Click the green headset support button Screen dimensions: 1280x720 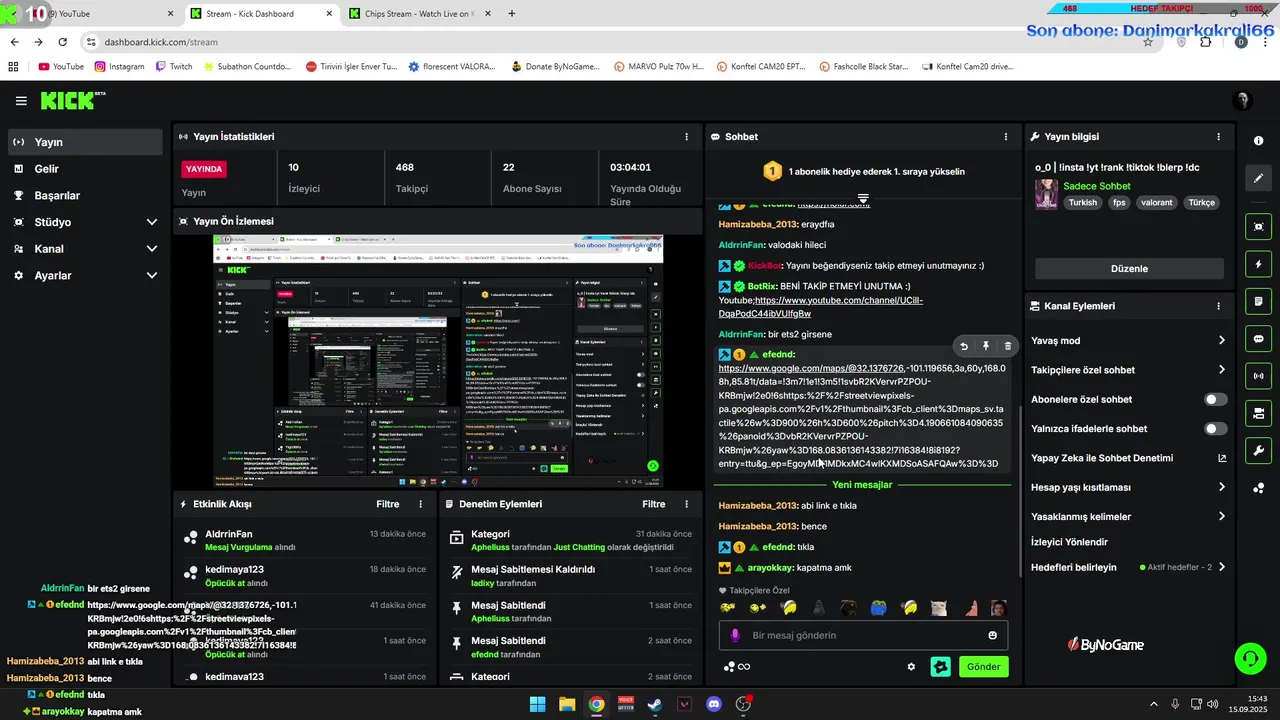click(x=1250, y=658)
